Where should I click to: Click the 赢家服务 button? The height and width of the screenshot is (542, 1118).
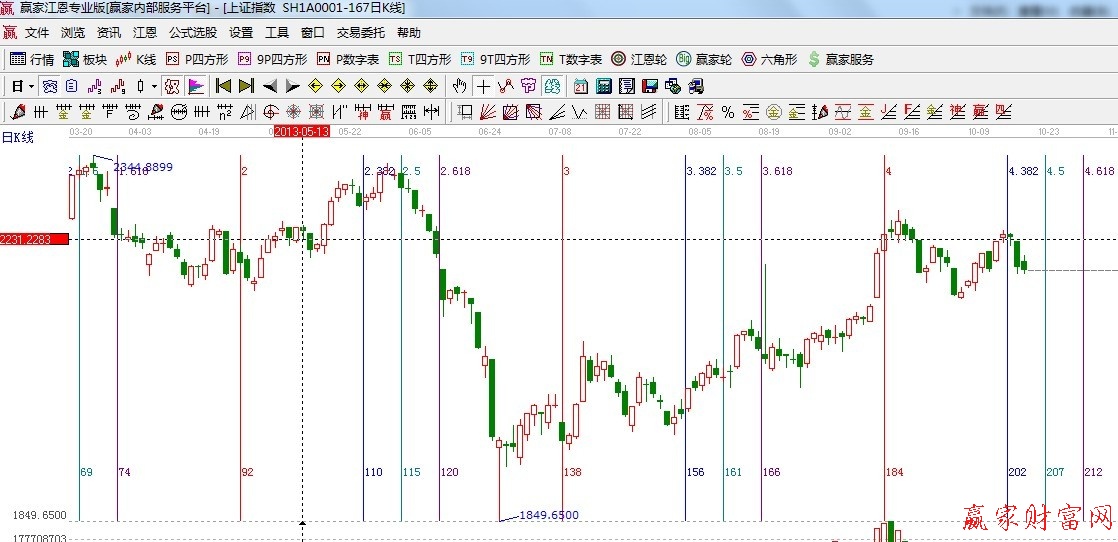840,59
